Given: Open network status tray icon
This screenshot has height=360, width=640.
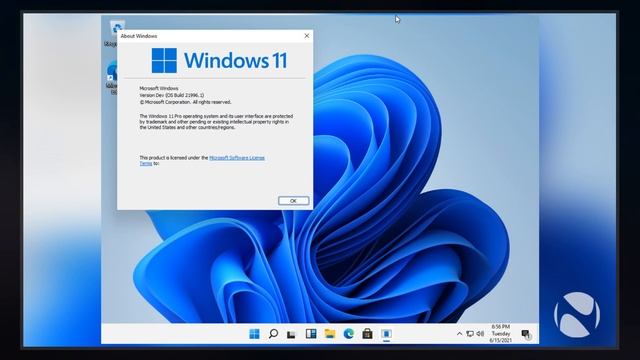Looking at the screenshot, I should (470, 334).
